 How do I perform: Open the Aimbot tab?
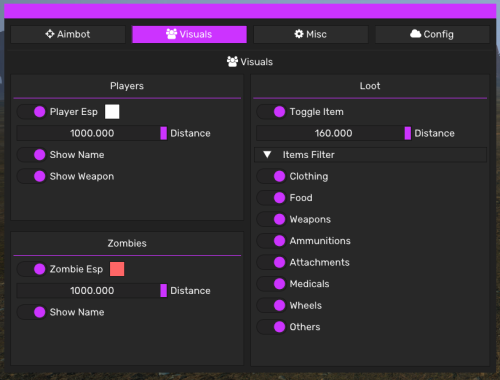pyautogui.click(x=68, y=34)
